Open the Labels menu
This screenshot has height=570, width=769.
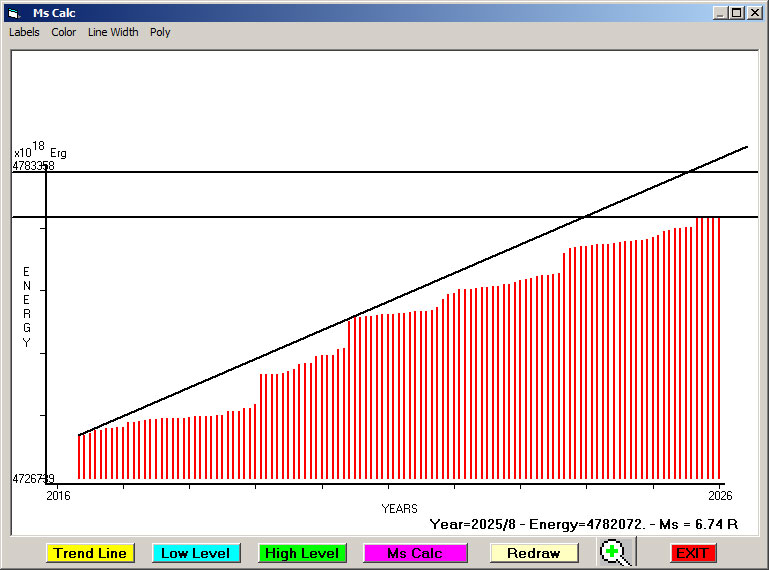(x=24, y=32)
